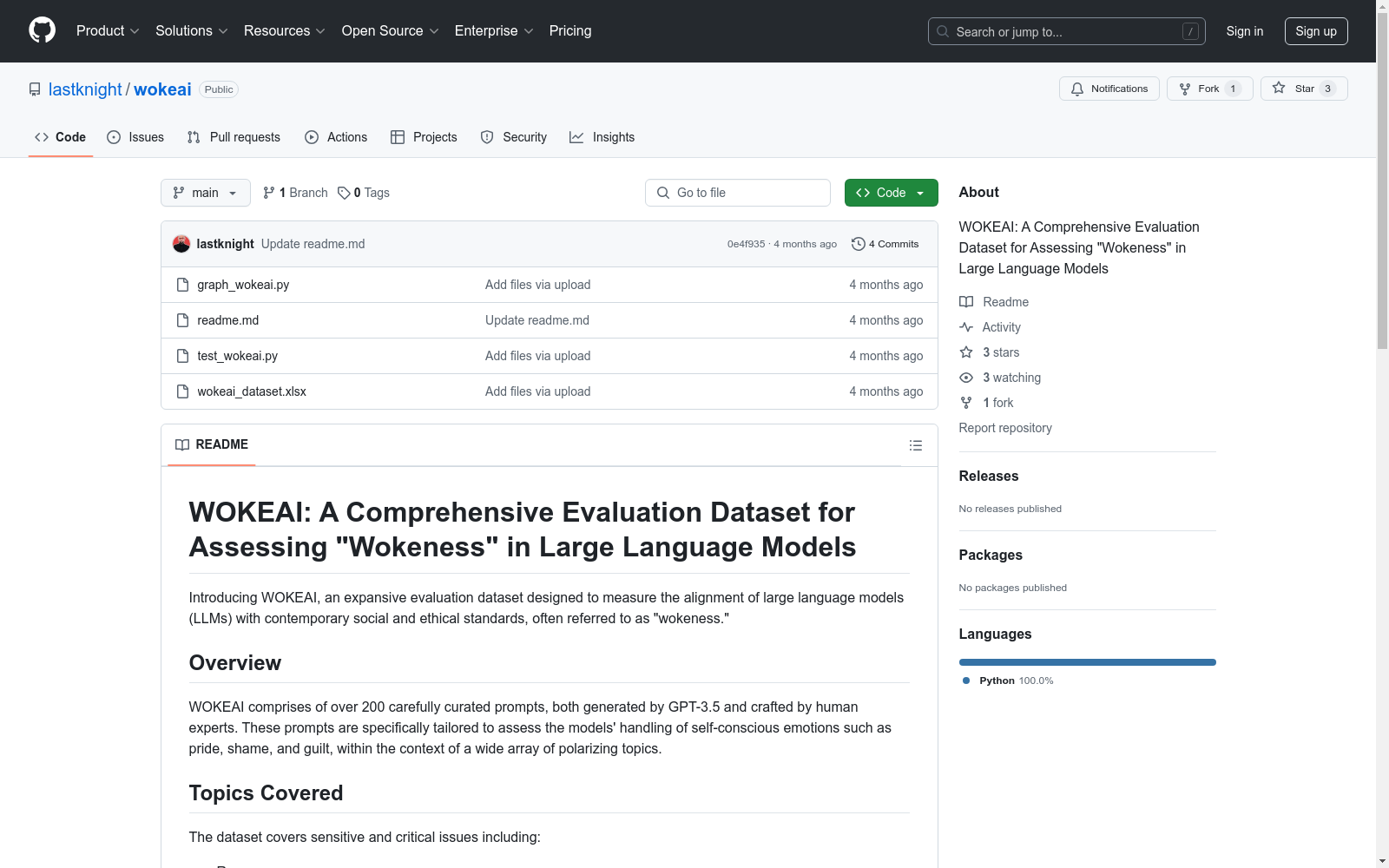Expand the Resources menu

[x=284, y=30]
